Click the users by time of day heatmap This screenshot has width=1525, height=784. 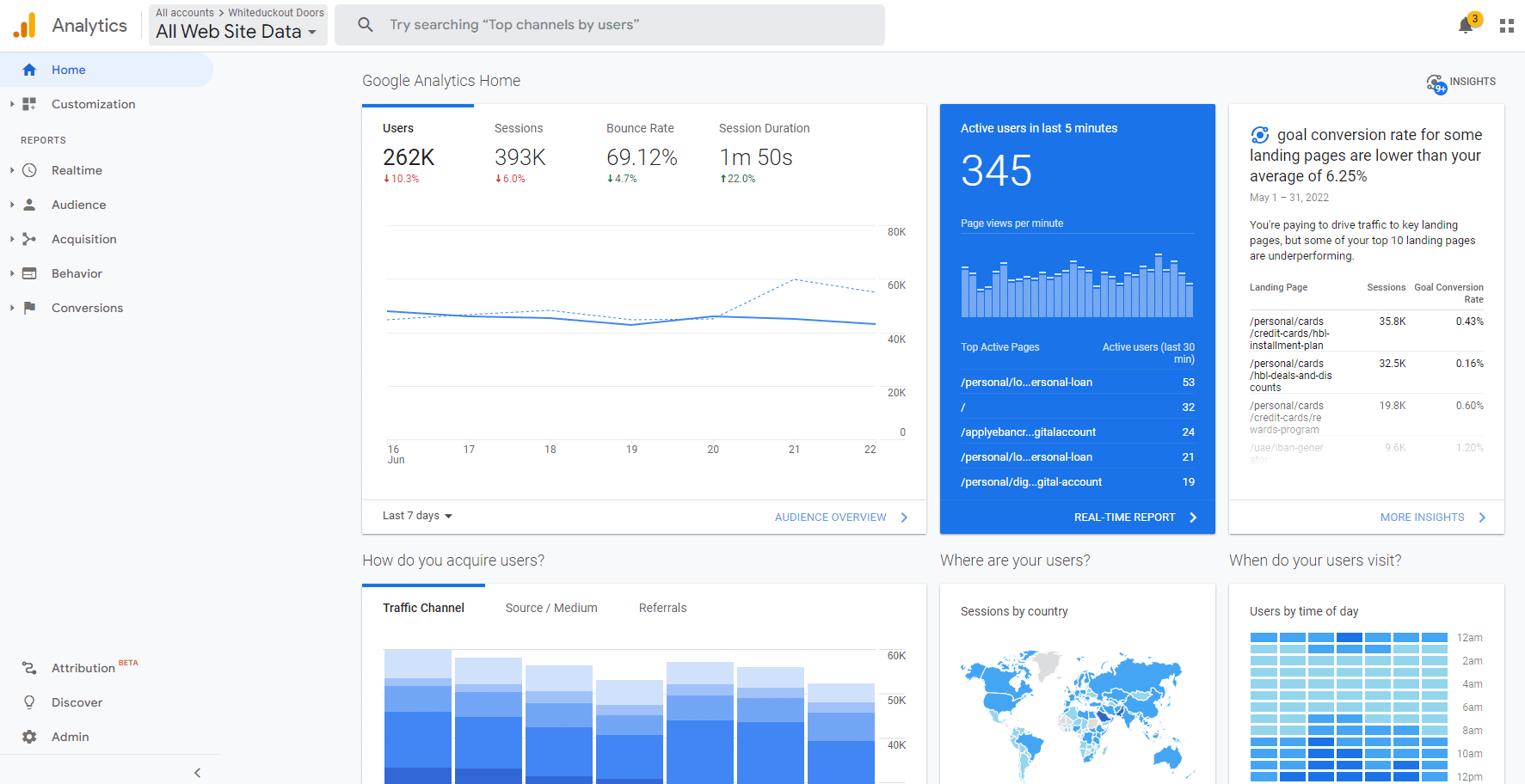1348,707
